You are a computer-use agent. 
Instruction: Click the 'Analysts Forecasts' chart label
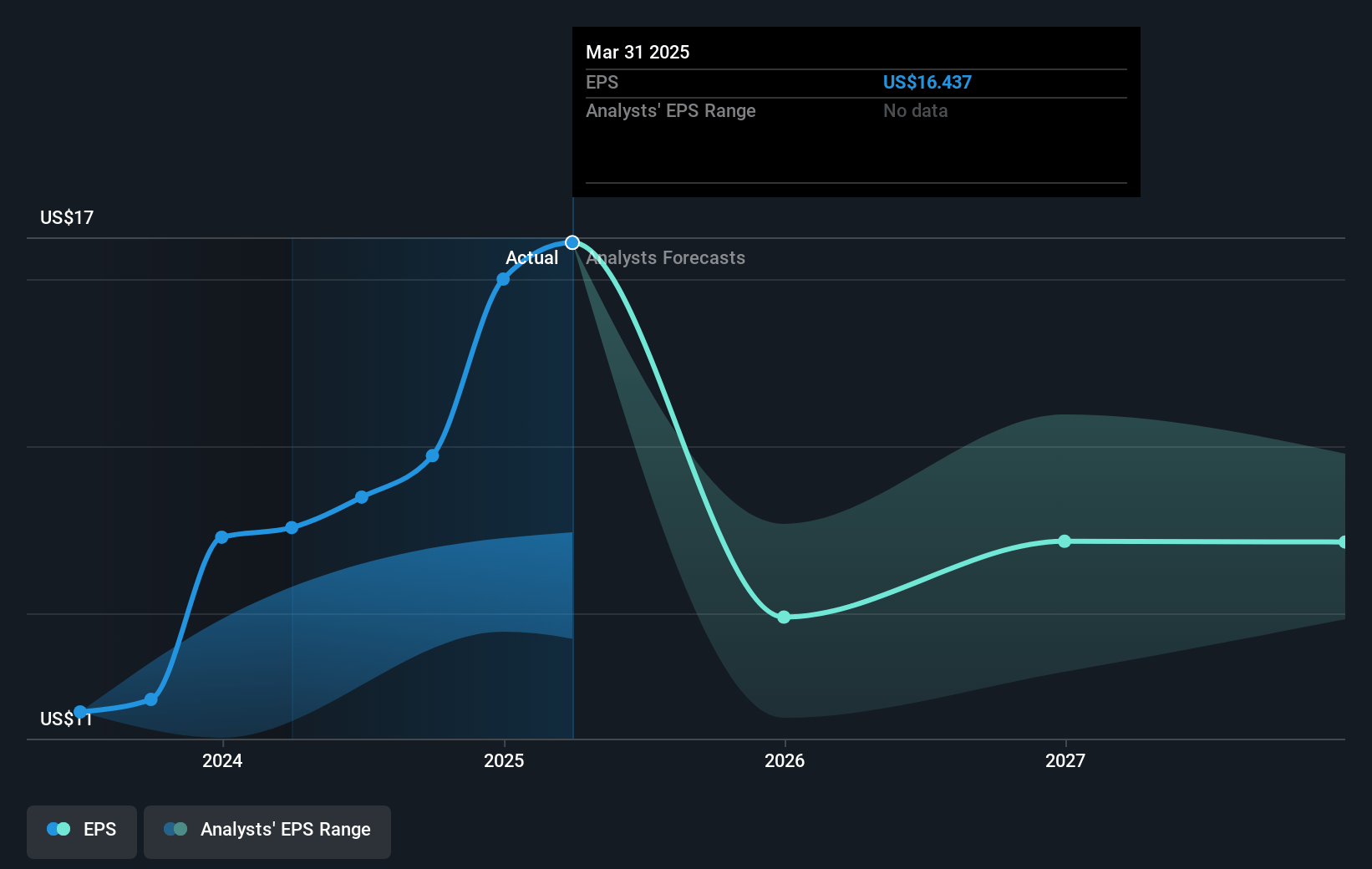pos(666,257)
